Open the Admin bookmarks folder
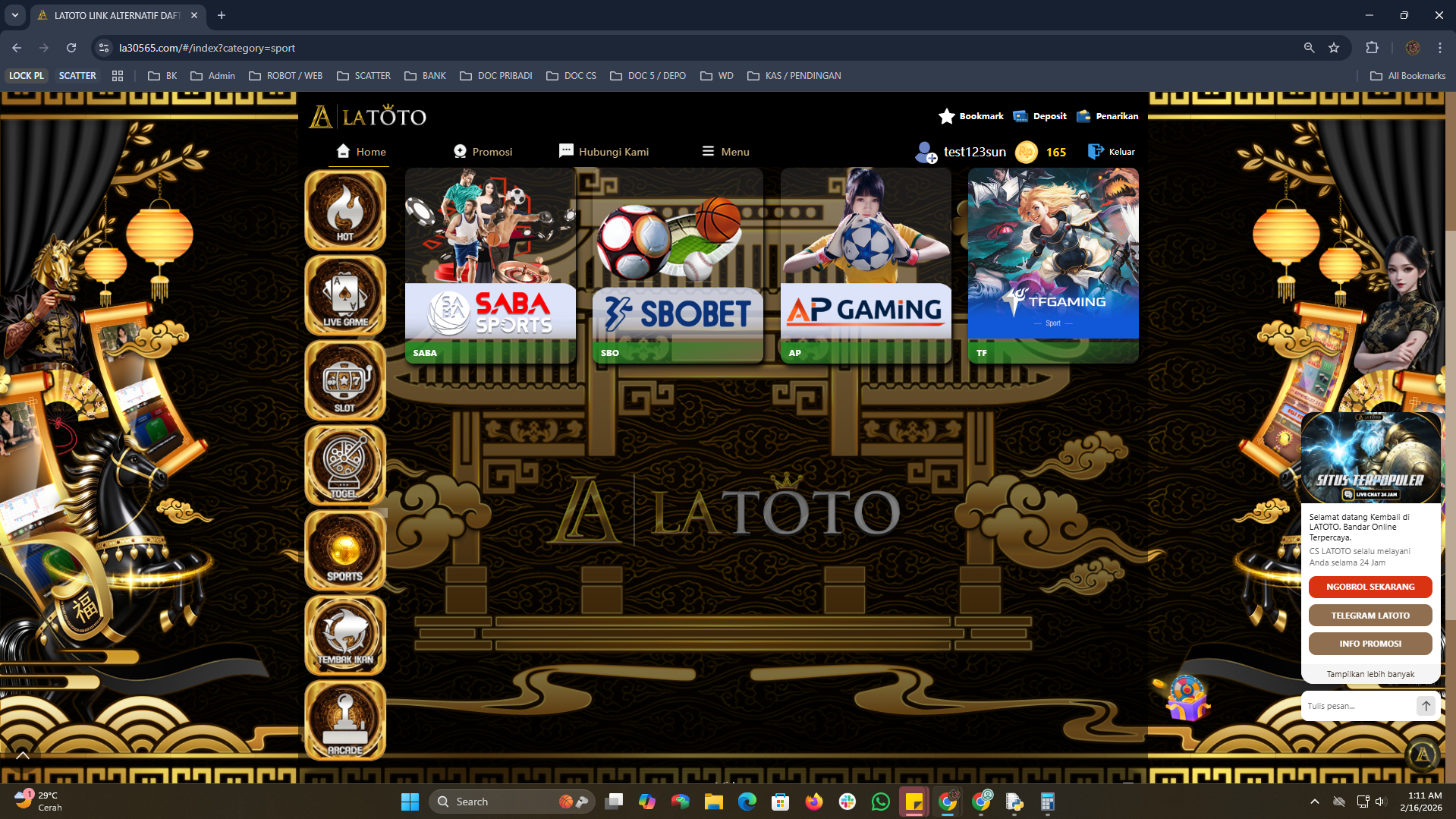The width and height of the screenshot is (1456, 819). 213,76
